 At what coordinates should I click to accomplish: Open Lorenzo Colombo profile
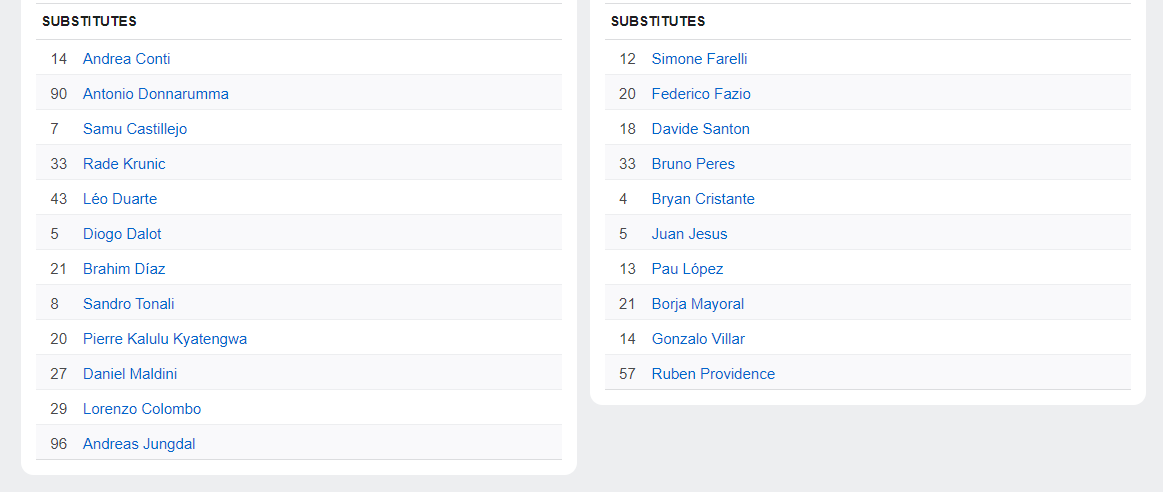click(141, 409)
